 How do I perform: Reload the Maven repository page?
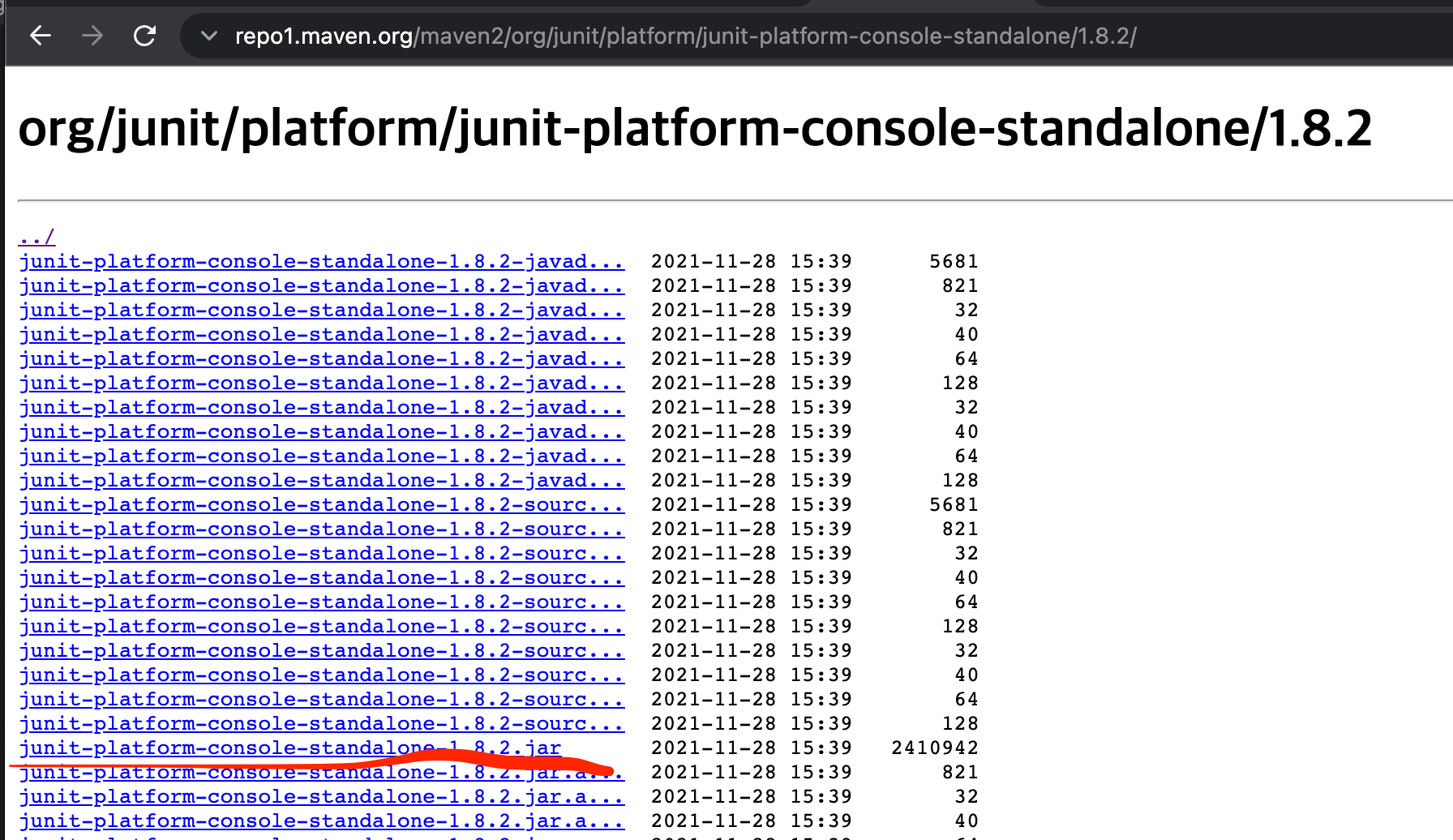[x=144, y=36]
